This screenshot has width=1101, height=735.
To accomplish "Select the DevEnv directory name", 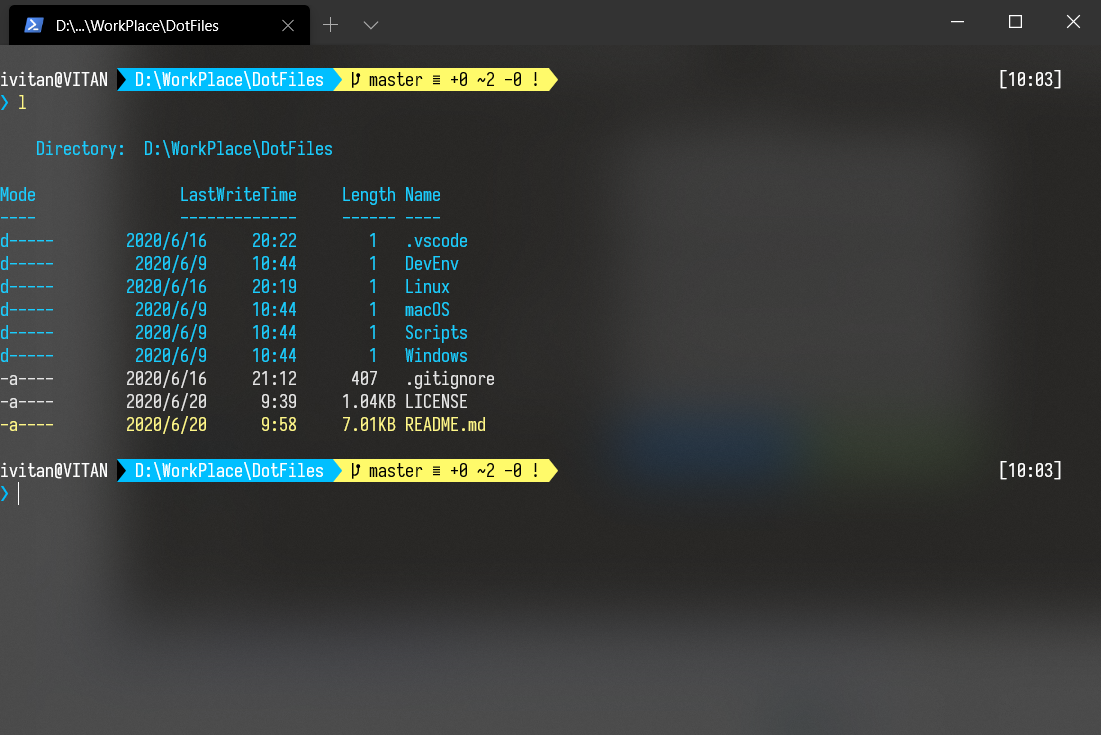I will [x=432, y=264].
